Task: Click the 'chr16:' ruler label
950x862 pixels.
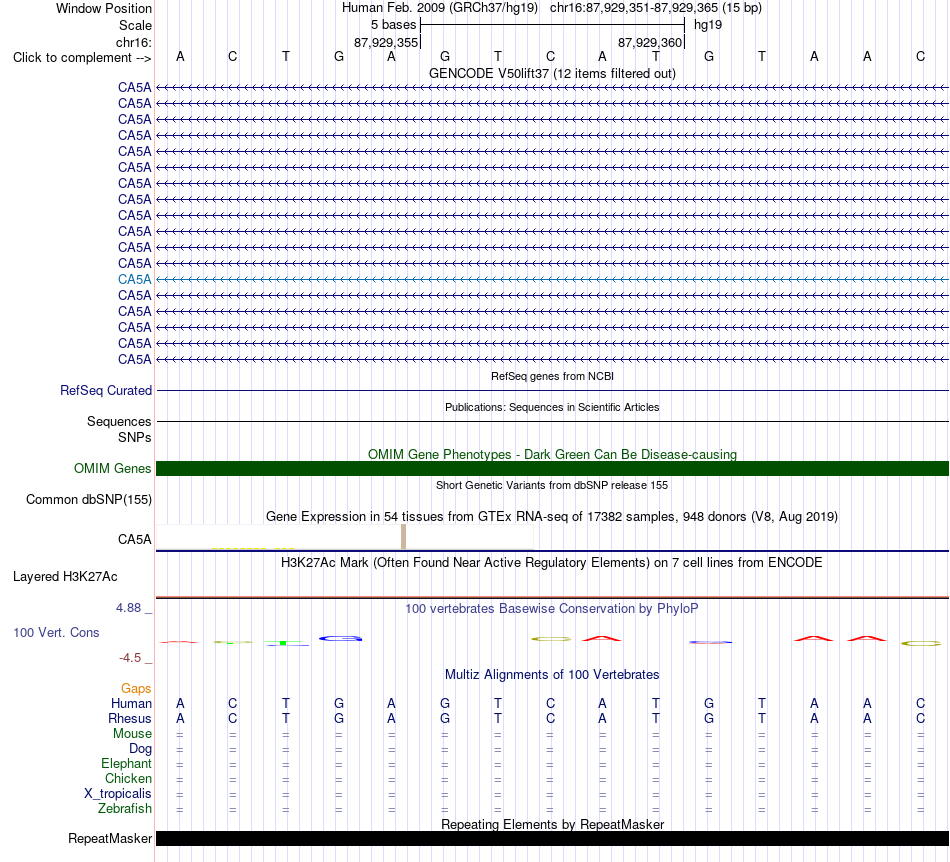Action: (134, 42)
